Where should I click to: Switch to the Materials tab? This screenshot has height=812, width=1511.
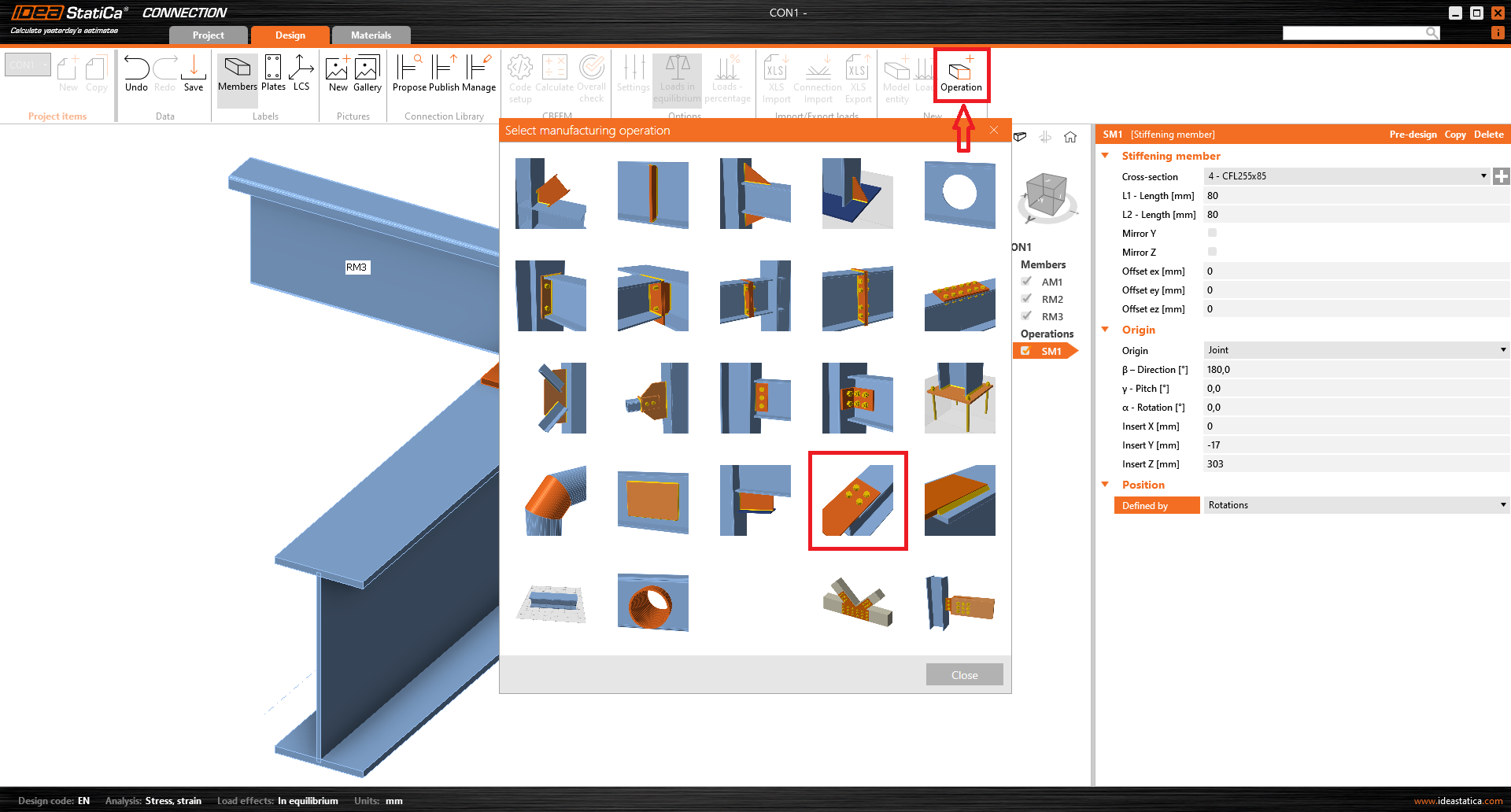coord(371,35)
